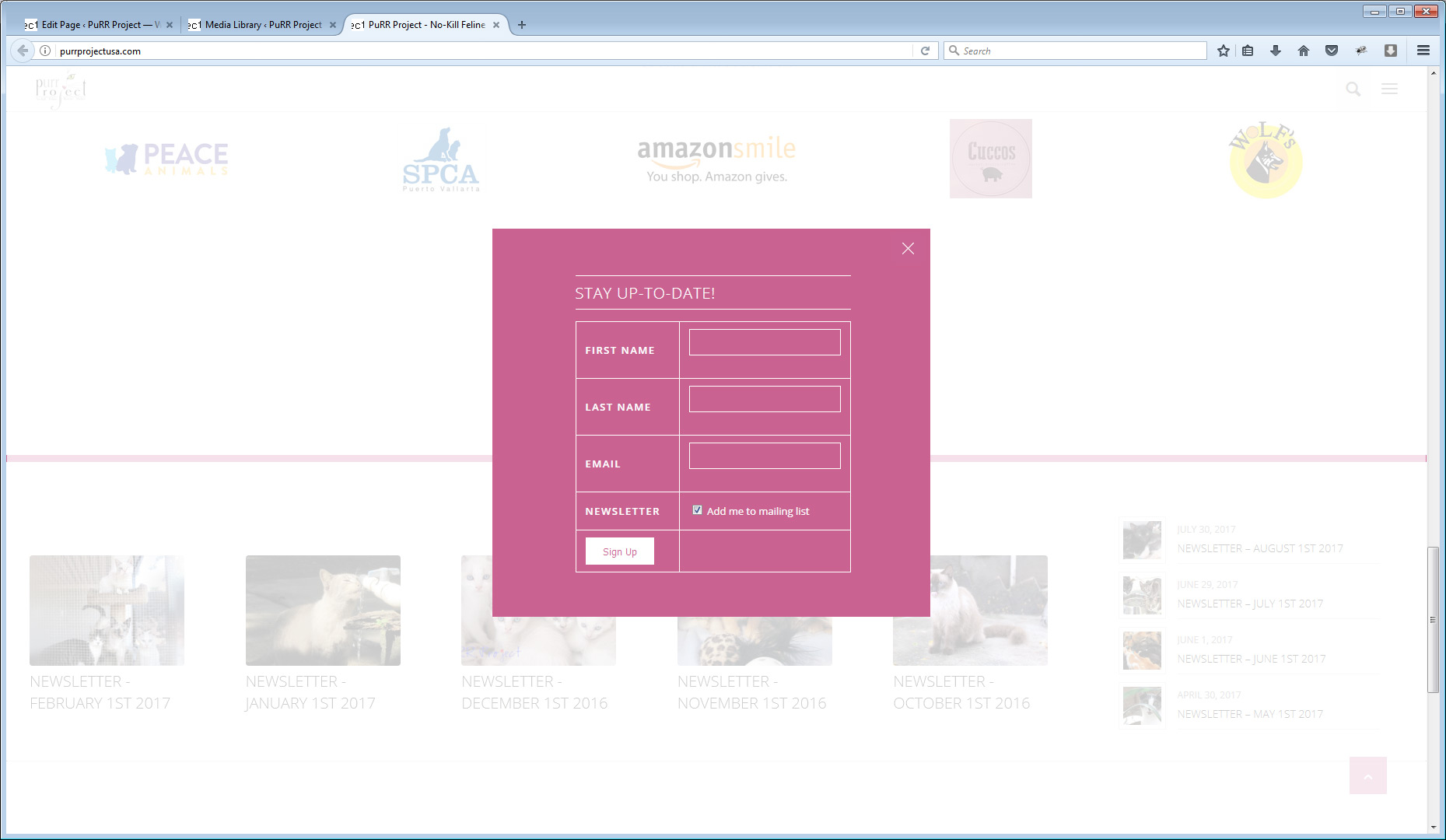Image resolution: width=1446 pixels, height=840 pixels.
Task: Close the Media Library tab
Action: point(333,25)
